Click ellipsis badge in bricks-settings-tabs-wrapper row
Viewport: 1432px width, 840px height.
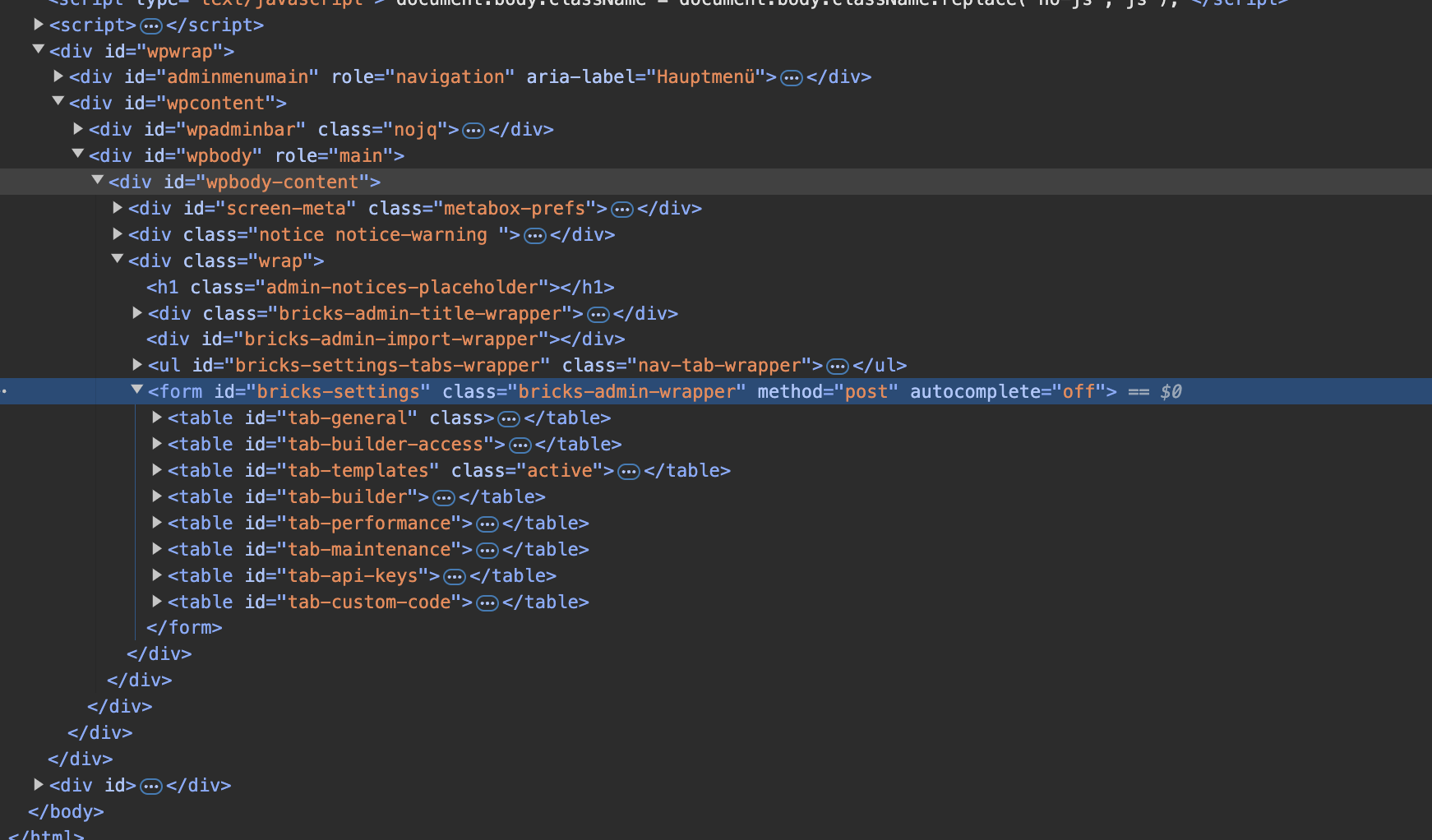(838, 367)
